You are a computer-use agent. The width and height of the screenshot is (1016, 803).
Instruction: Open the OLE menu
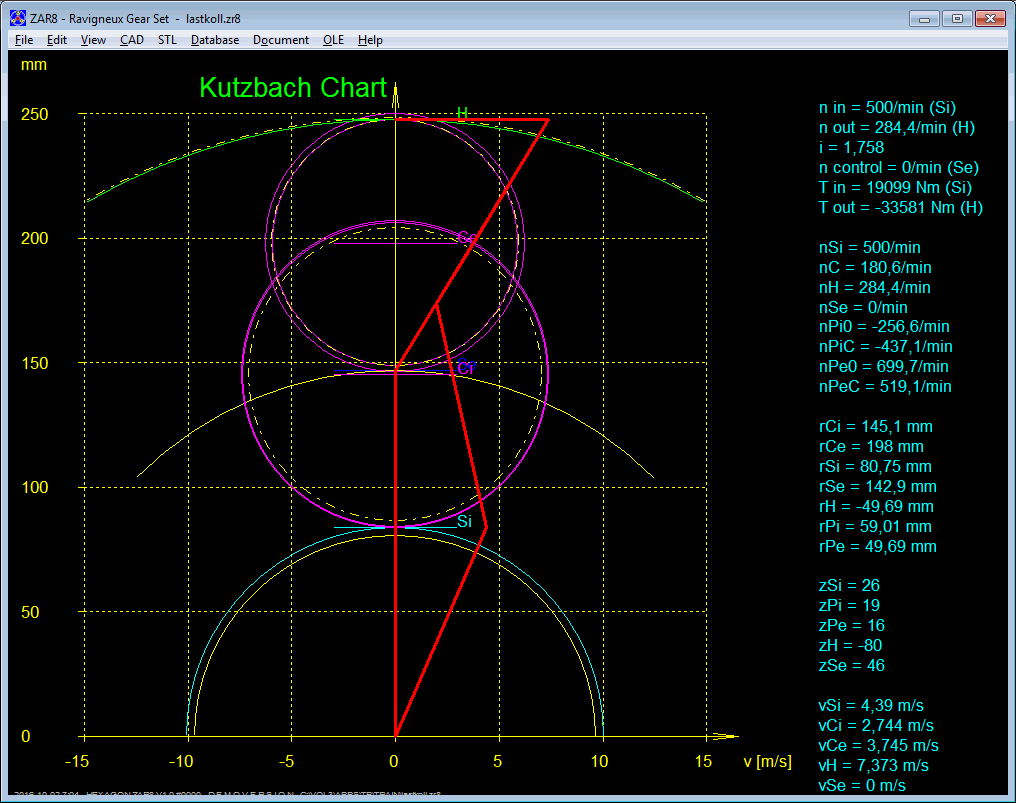coord(333,40)
